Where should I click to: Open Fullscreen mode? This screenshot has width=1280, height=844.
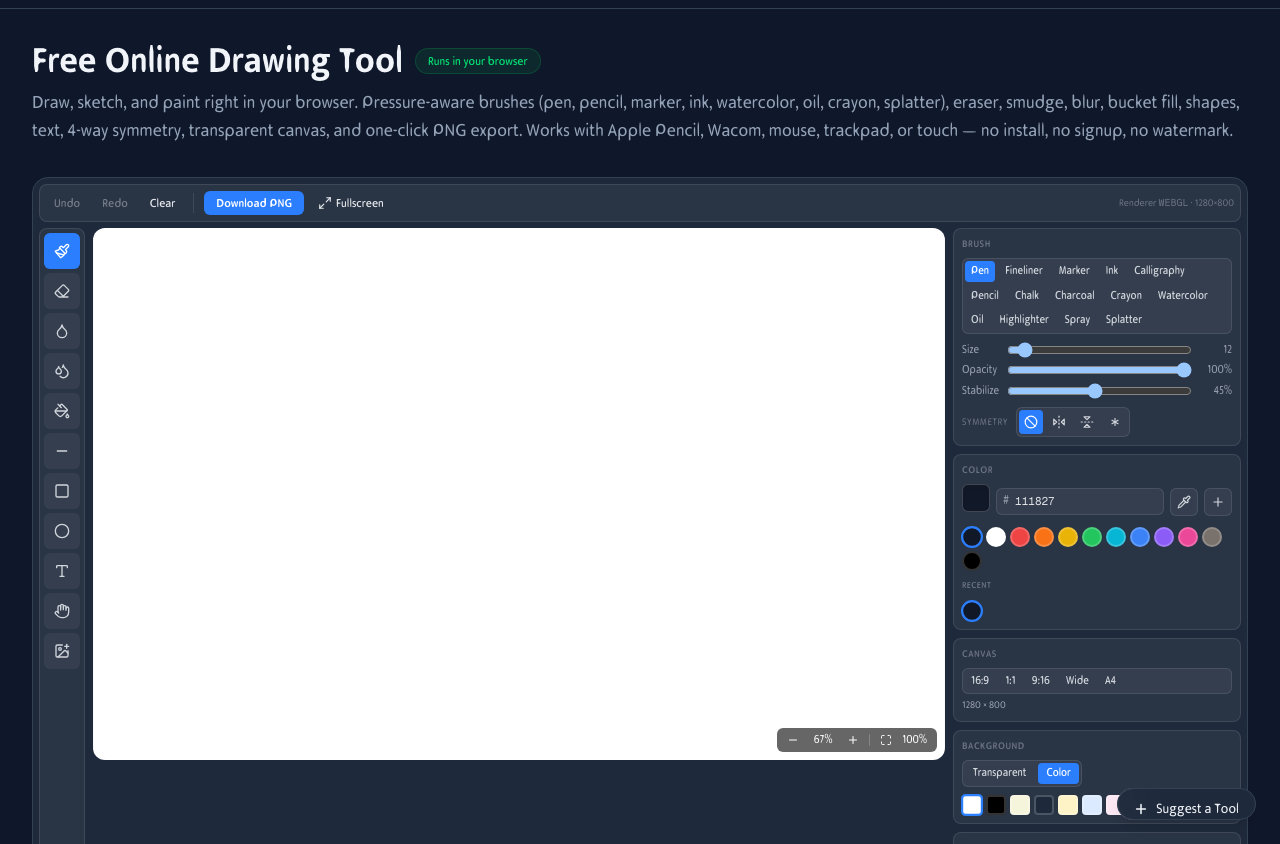pyautogui.click(x=351, y=203)
